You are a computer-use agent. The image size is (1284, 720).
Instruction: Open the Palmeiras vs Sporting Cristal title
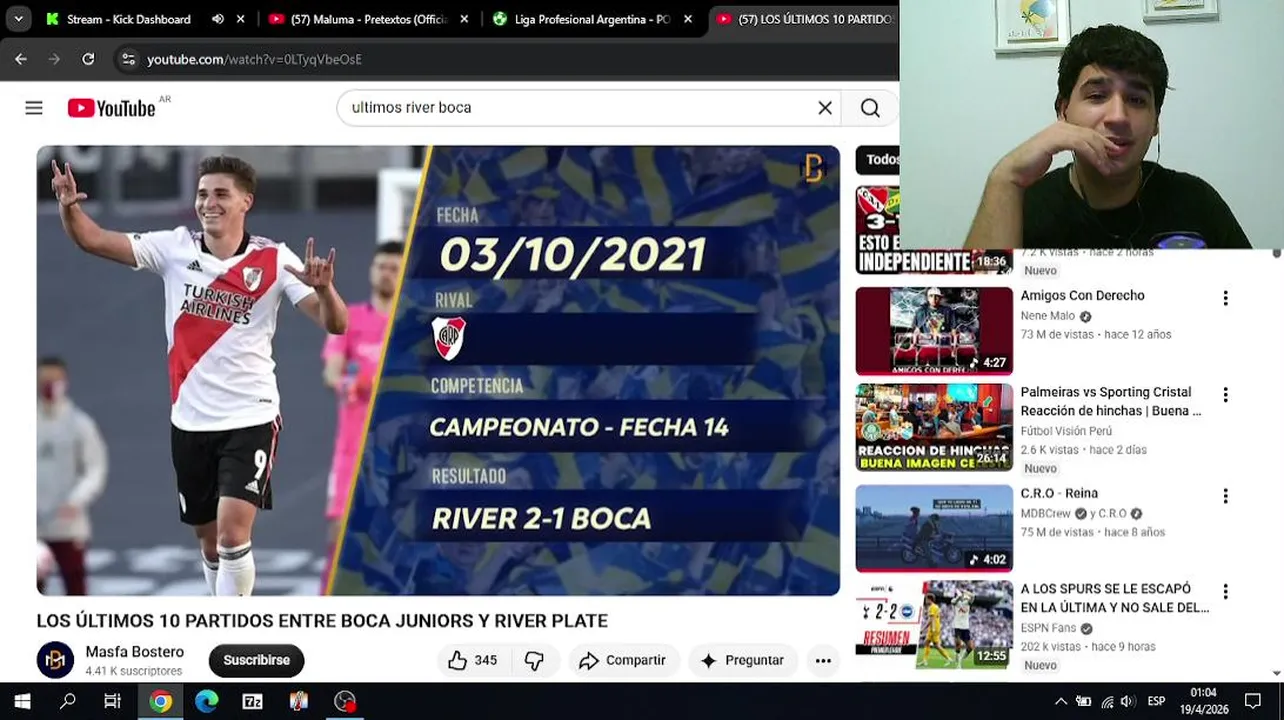[x=1110, y=402]
